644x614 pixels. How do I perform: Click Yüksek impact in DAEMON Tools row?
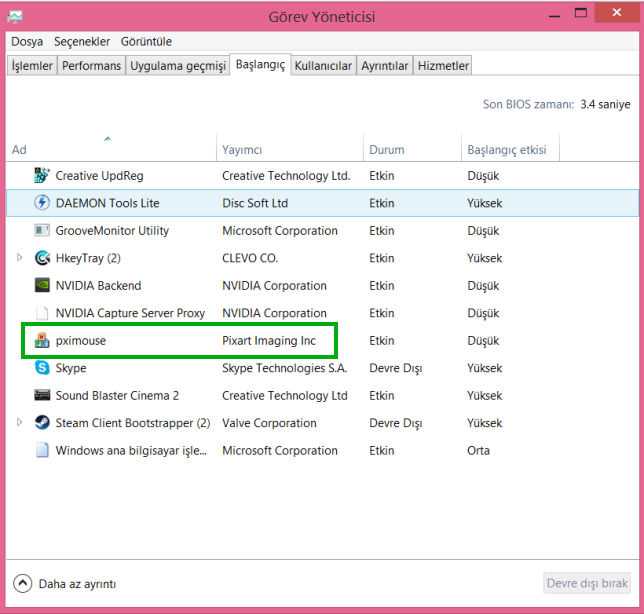484,203
